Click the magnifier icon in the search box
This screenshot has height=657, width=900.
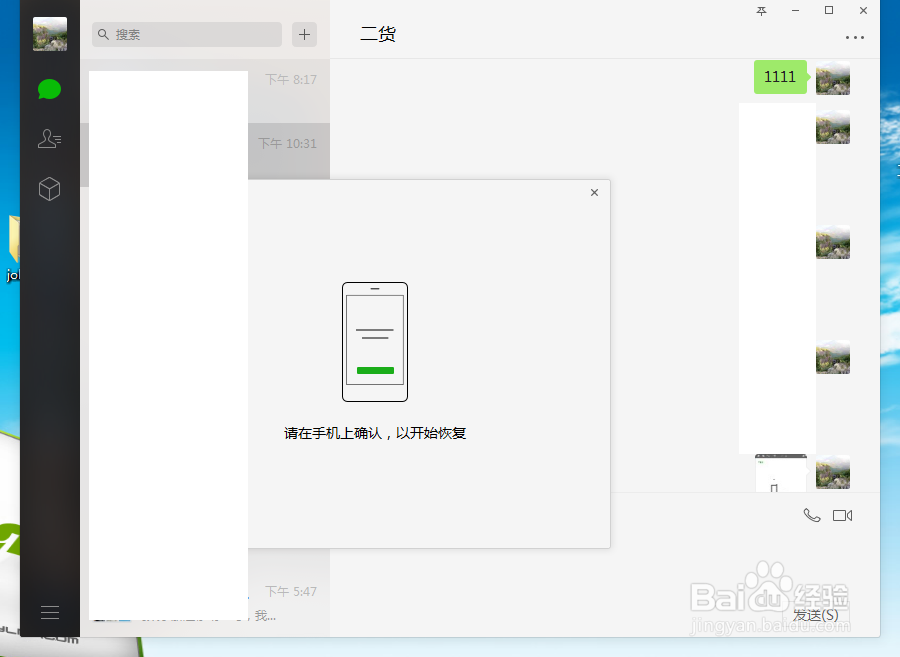click(x=104, y=34)
